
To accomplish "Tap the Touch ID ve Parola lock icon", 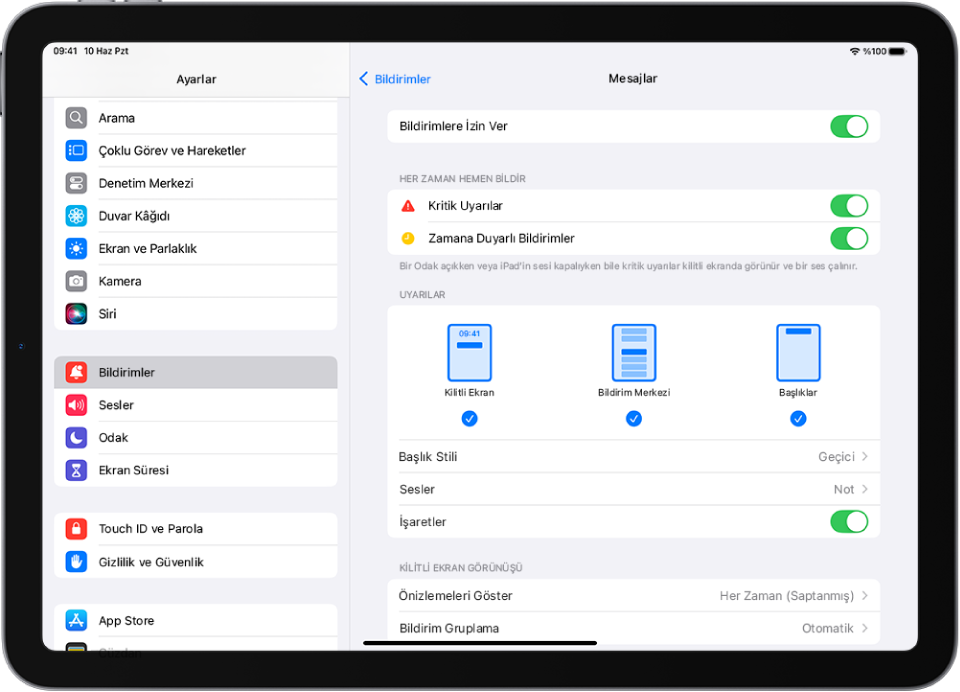I will 76,528.
